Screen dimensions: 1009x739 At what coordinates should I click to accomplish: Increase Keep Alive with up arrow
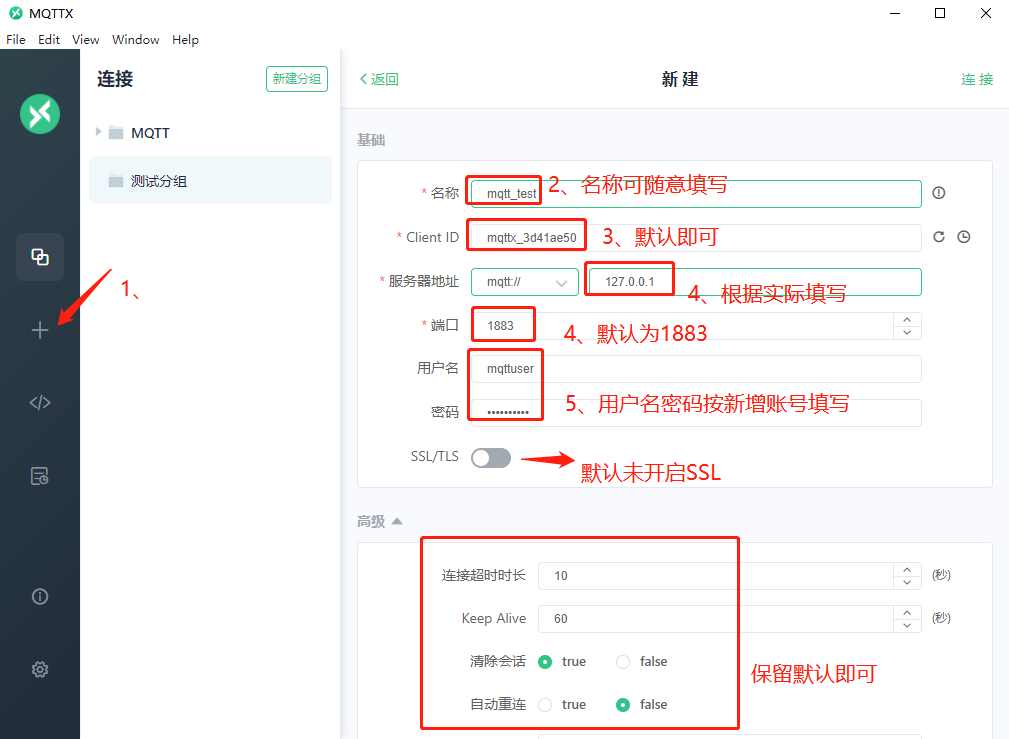pos(907,613)
